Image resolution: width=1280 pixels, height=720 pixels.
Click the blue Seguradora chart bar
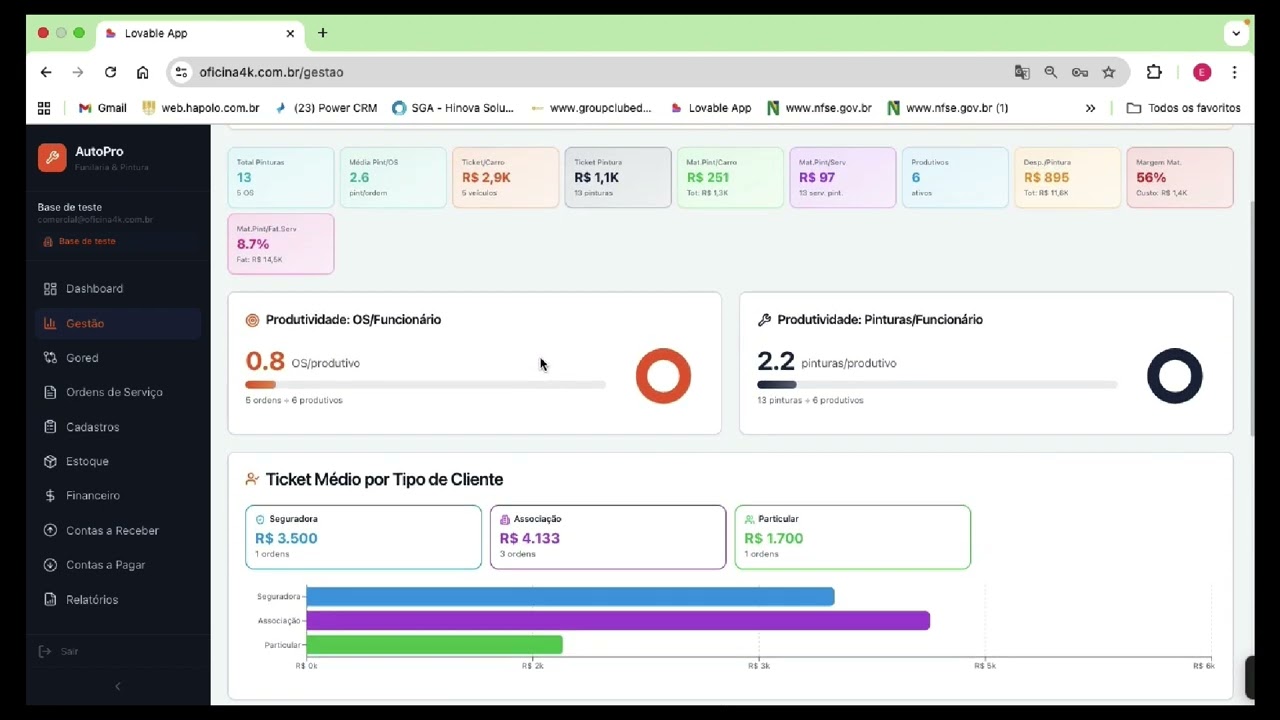pos(570,597)
